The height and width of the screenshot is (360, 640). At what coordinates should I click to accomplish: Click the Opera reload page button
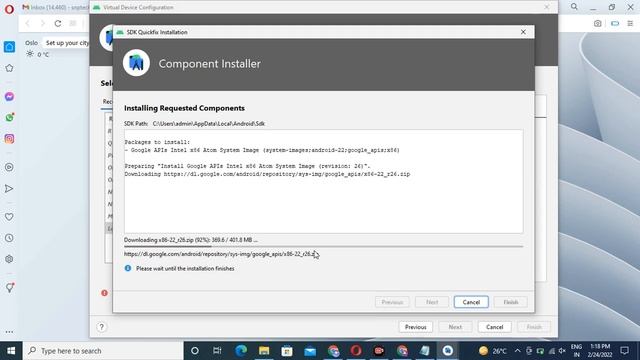pyautogui.click(x=58, y=23)
